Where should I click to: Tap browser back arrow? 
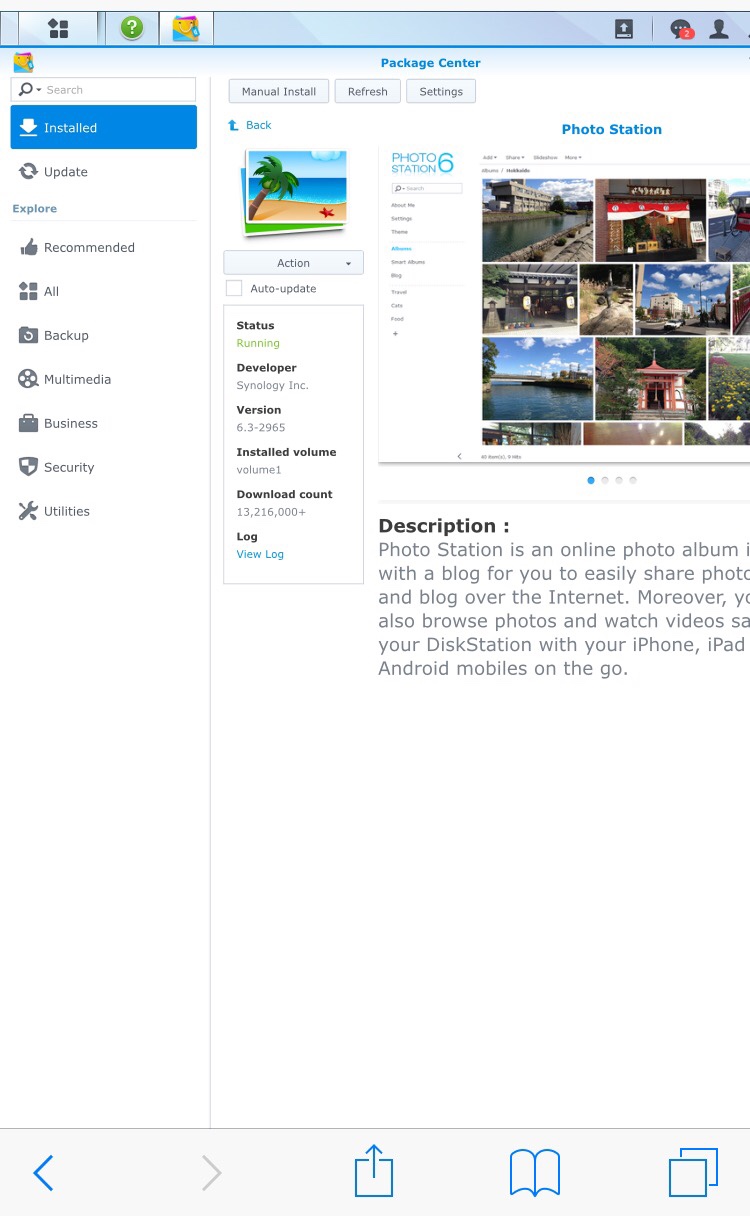coord(43,1173)
